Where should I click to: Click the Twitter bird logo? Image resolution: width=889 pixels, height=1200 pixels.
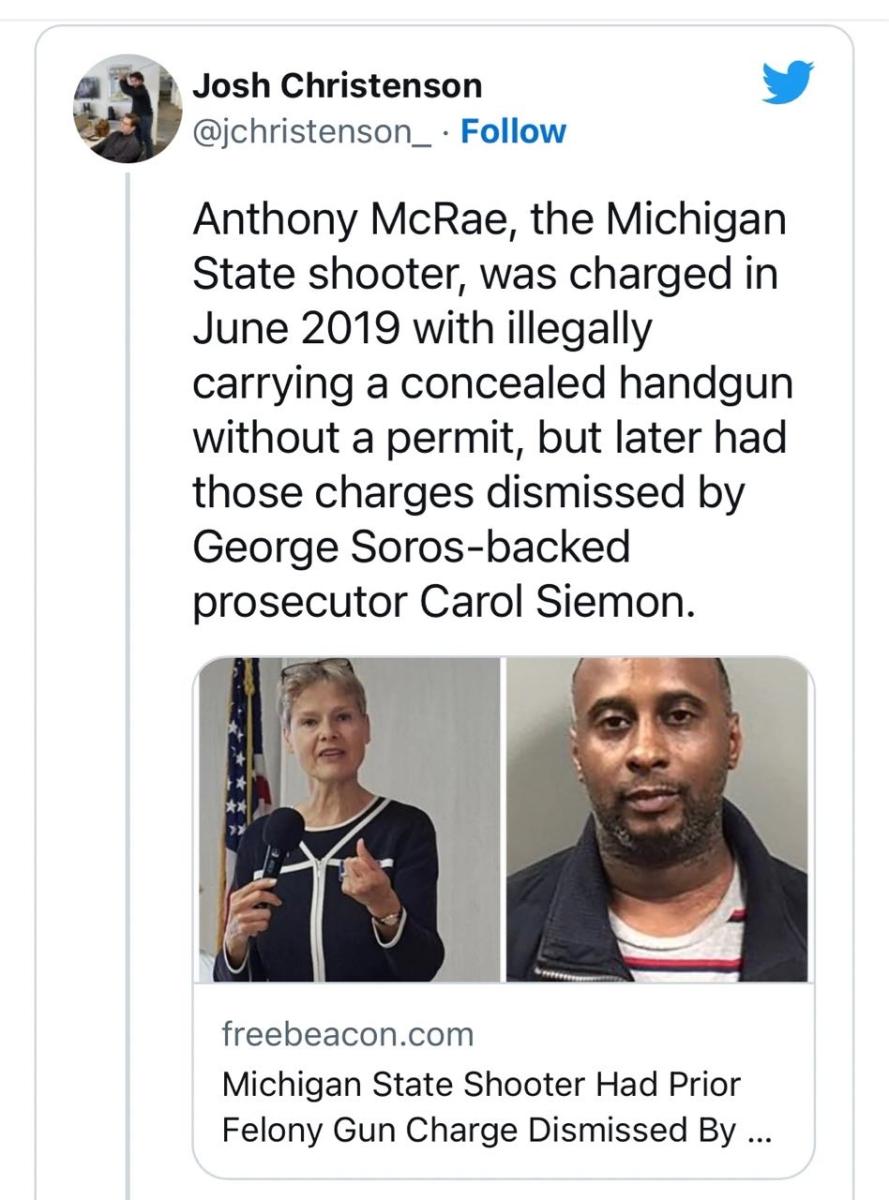(788, 82)
